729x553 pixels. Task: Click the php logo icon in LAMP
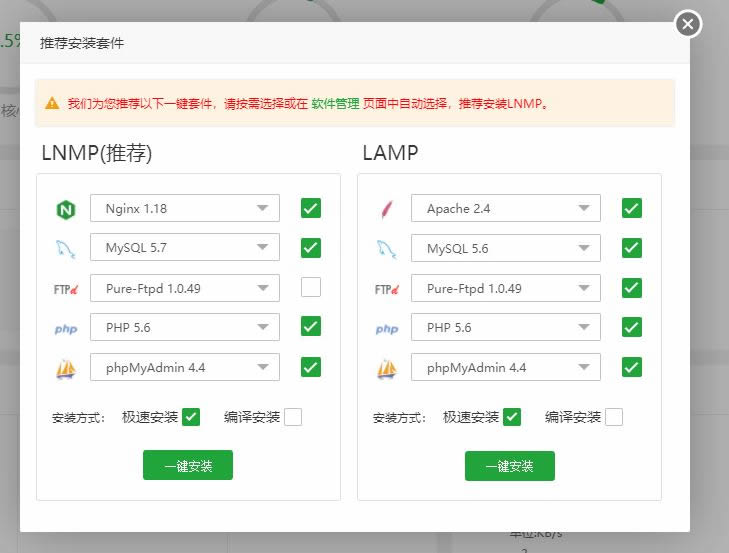[x=387, y=329]
